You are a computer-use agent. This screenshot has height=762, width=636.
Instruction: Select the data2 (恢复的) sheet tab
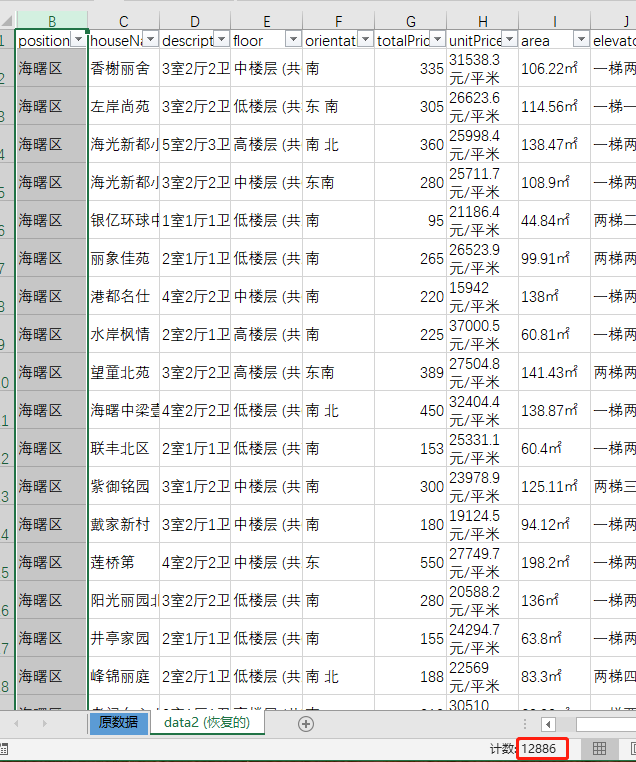(x=207, y=723)
